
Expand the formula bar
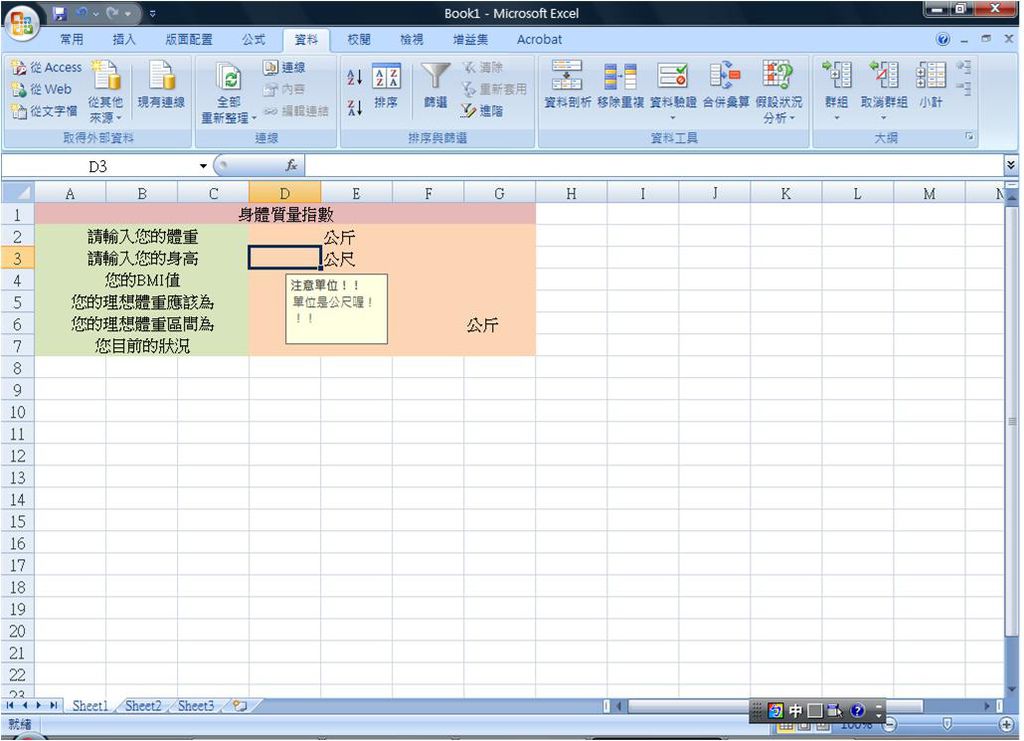1011,165
